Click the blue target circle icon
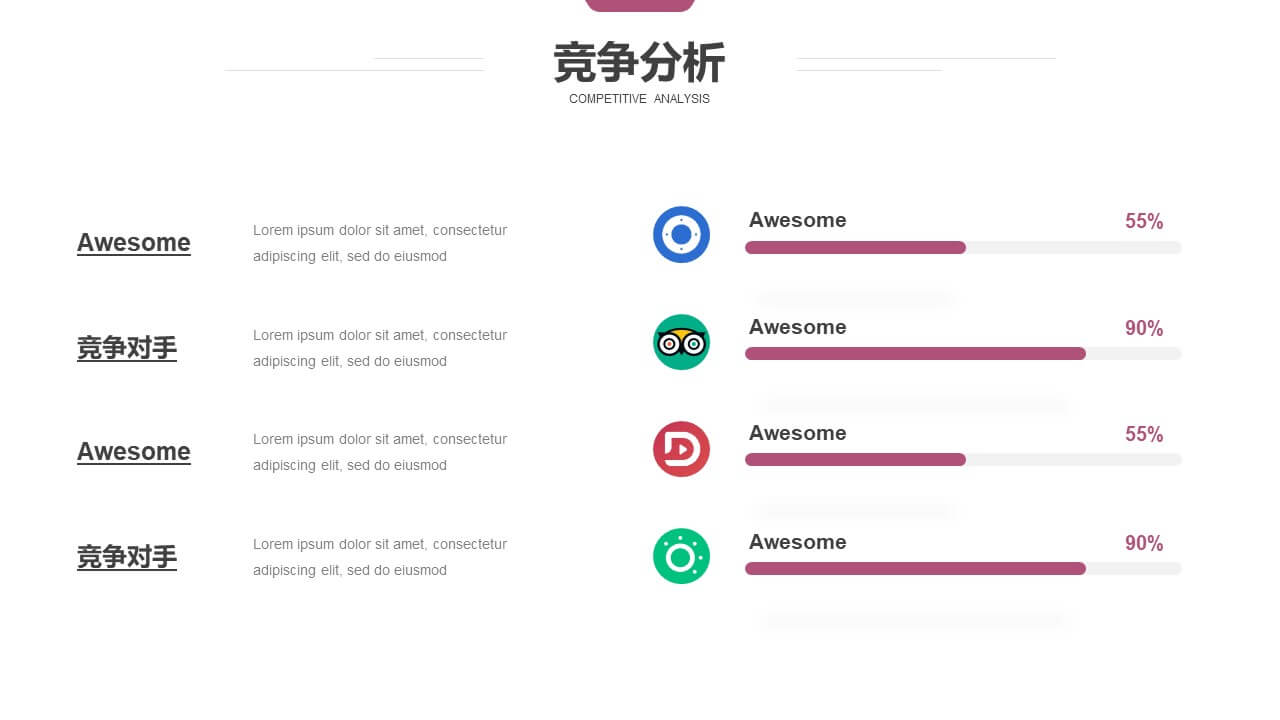1280x720 pixels. click(x=681, y=235)
